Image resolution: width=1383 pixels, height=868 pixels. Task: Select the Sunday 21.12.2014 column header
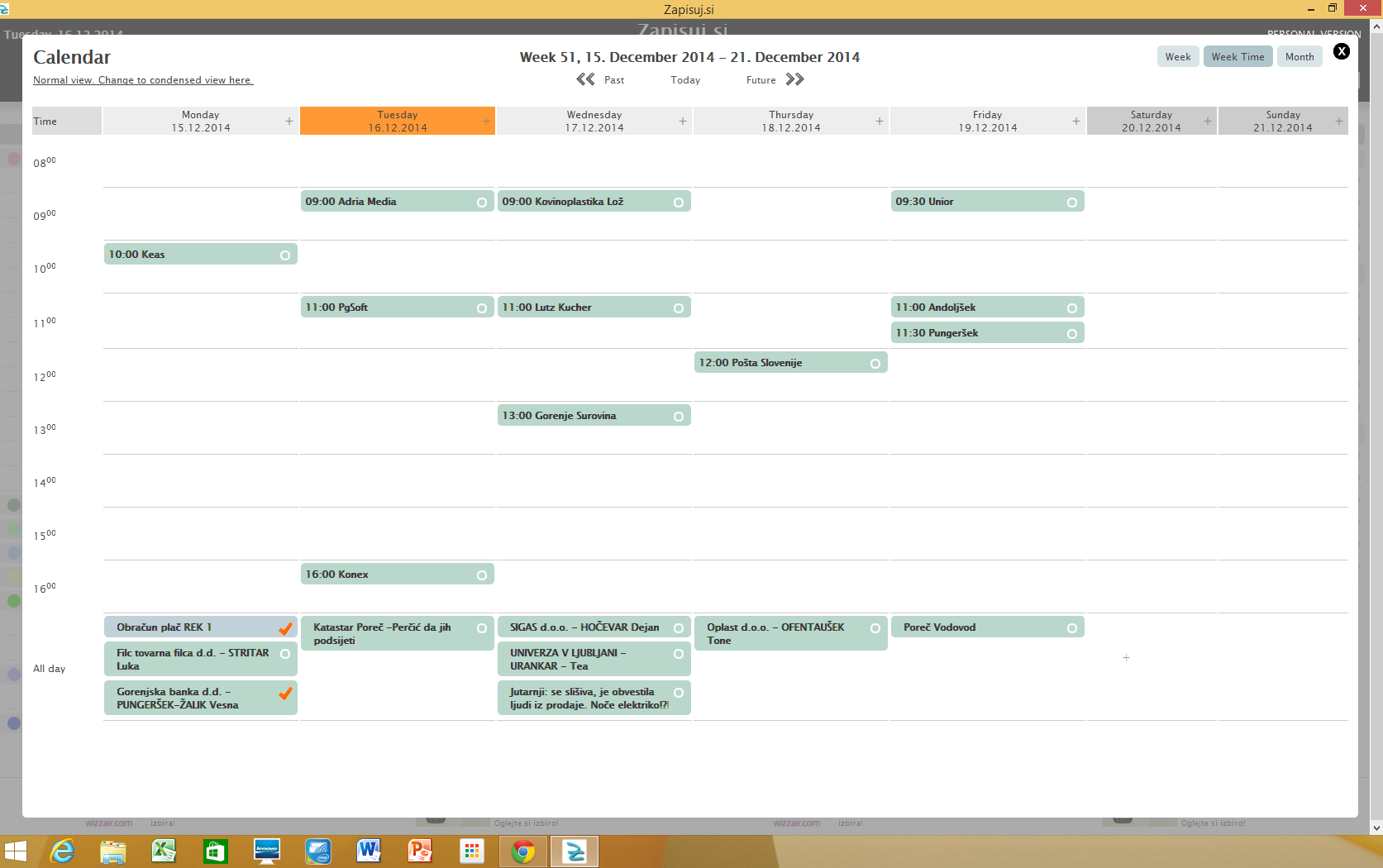click(1283, 121)
